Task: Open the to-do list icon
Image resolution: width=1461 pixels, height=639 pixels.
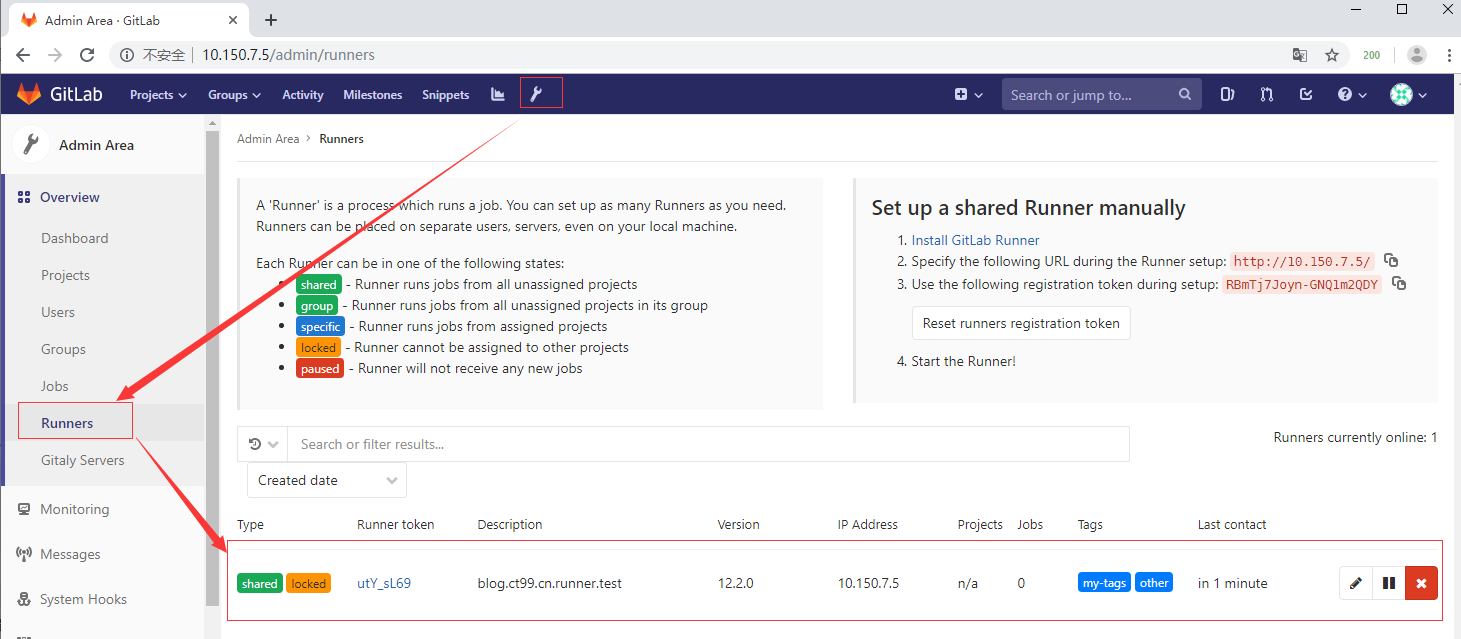Action: [x=1305, y=95]
